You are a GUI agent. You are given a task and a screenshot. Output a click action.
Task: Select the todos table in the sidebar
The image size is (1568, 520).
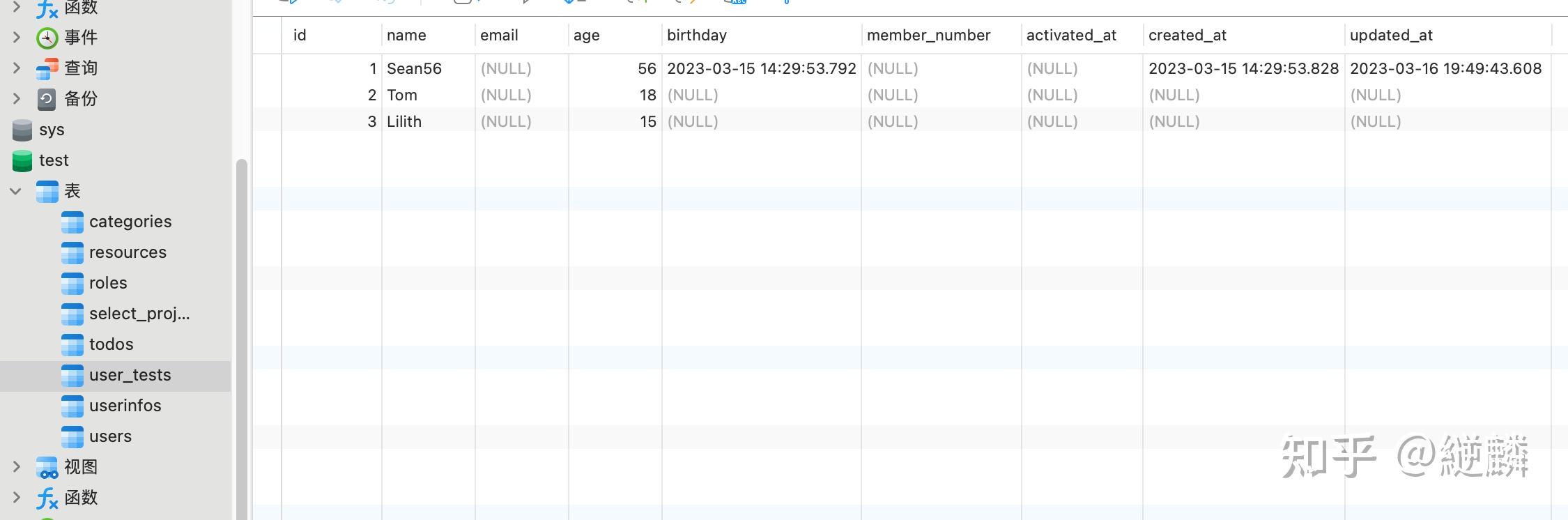tap(111, 344)
